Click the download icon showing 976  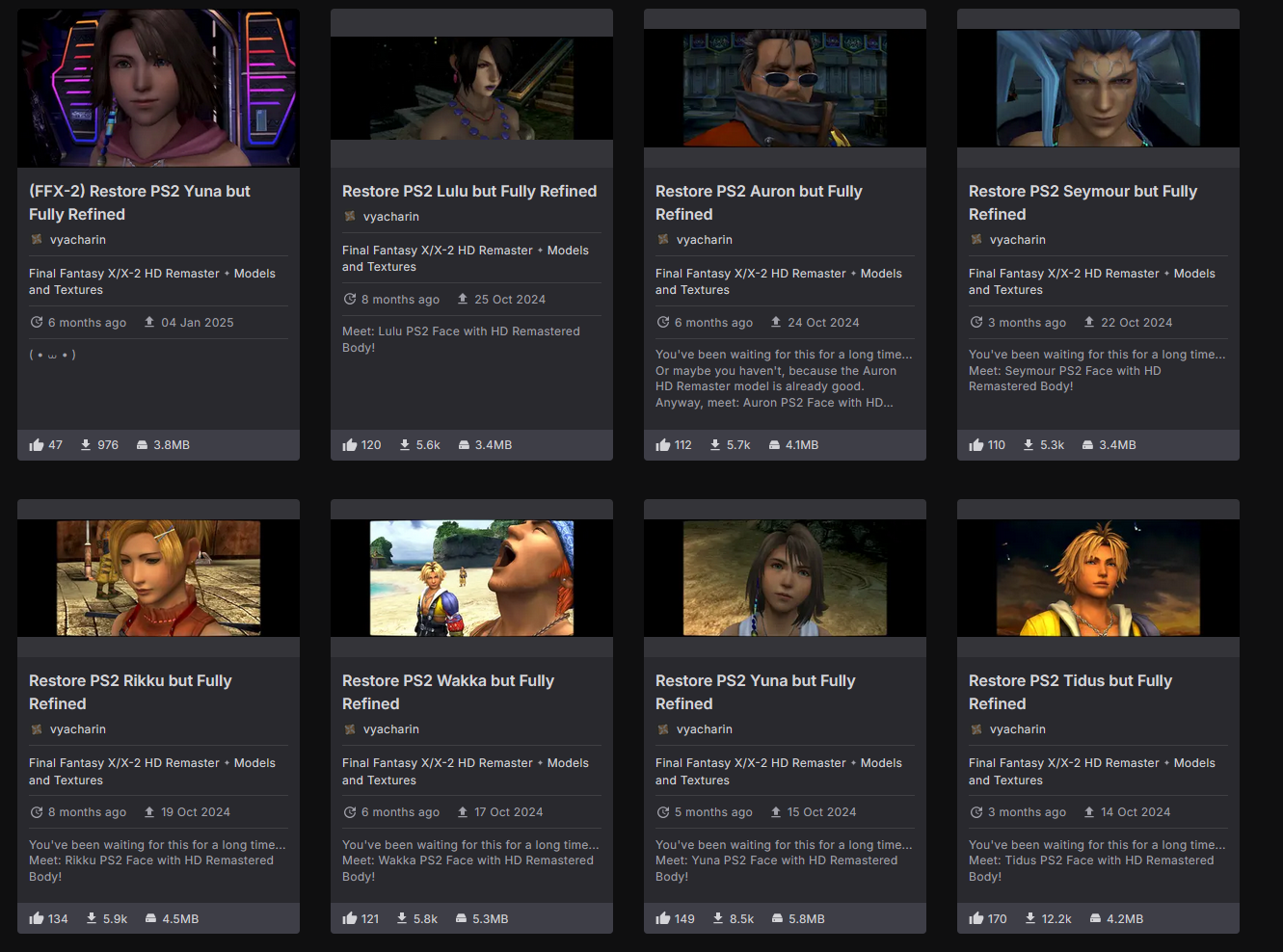[x=86, y=445]
